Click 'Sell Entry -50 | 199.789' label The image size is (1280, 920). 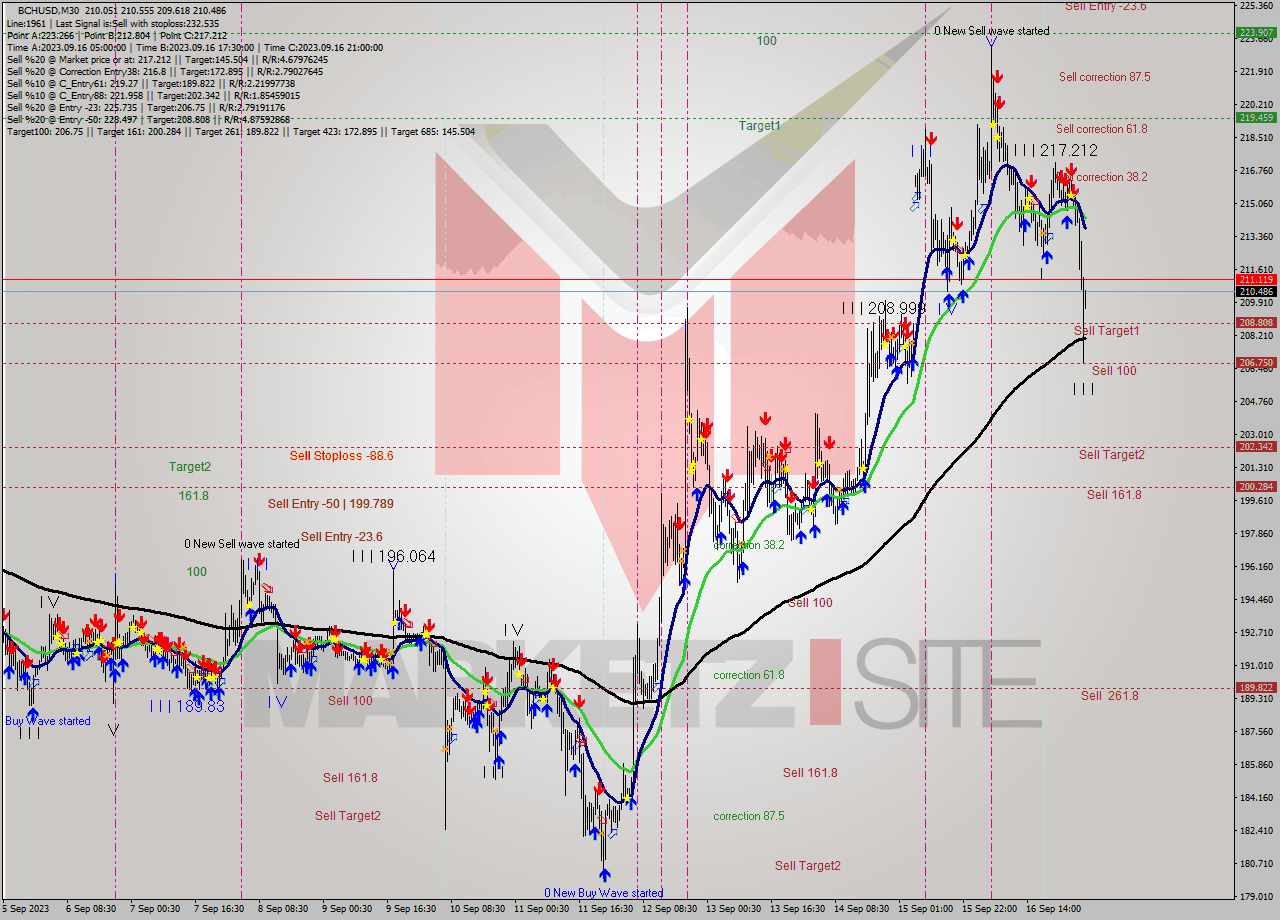(330, 504)
